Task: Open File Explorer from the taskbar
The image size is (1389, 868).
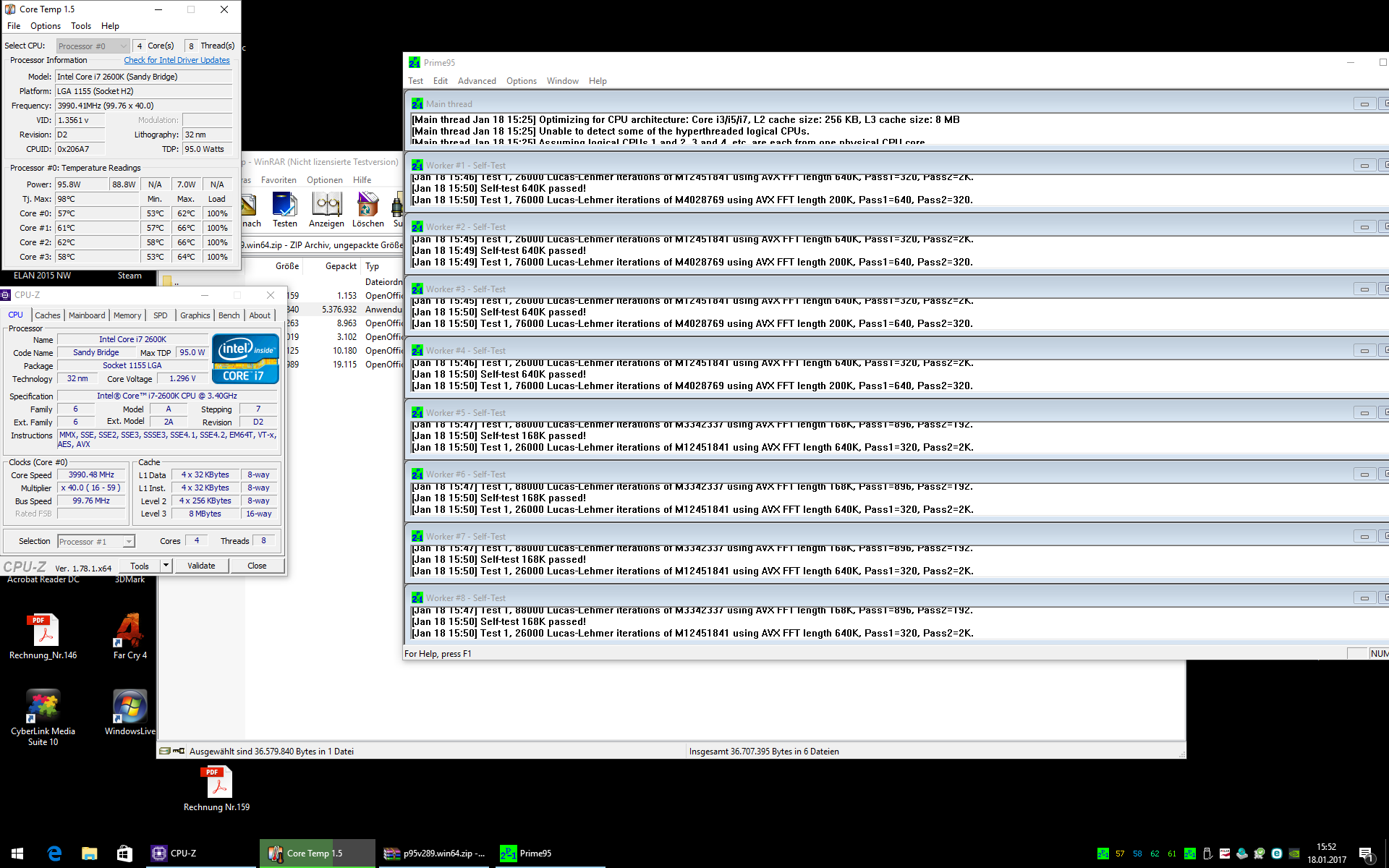Action: 89,854
